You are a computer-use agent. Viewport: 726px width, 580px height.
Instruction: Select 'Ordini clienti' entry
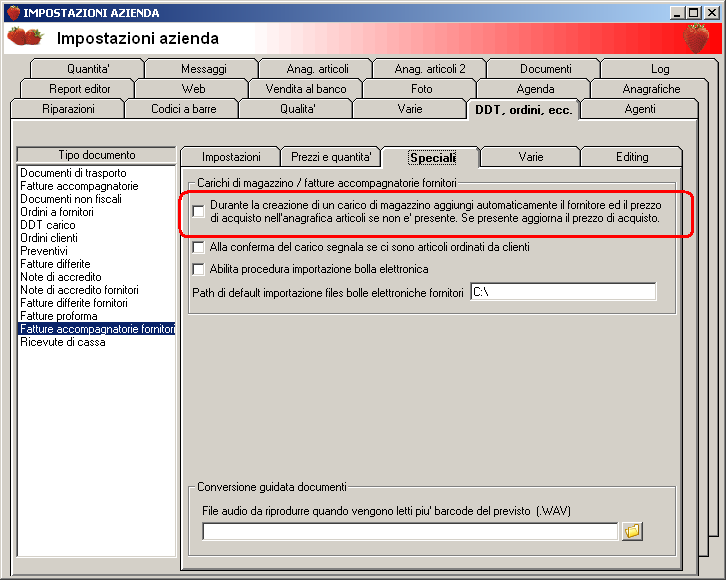pyautogui.click(x=96, y=237)
